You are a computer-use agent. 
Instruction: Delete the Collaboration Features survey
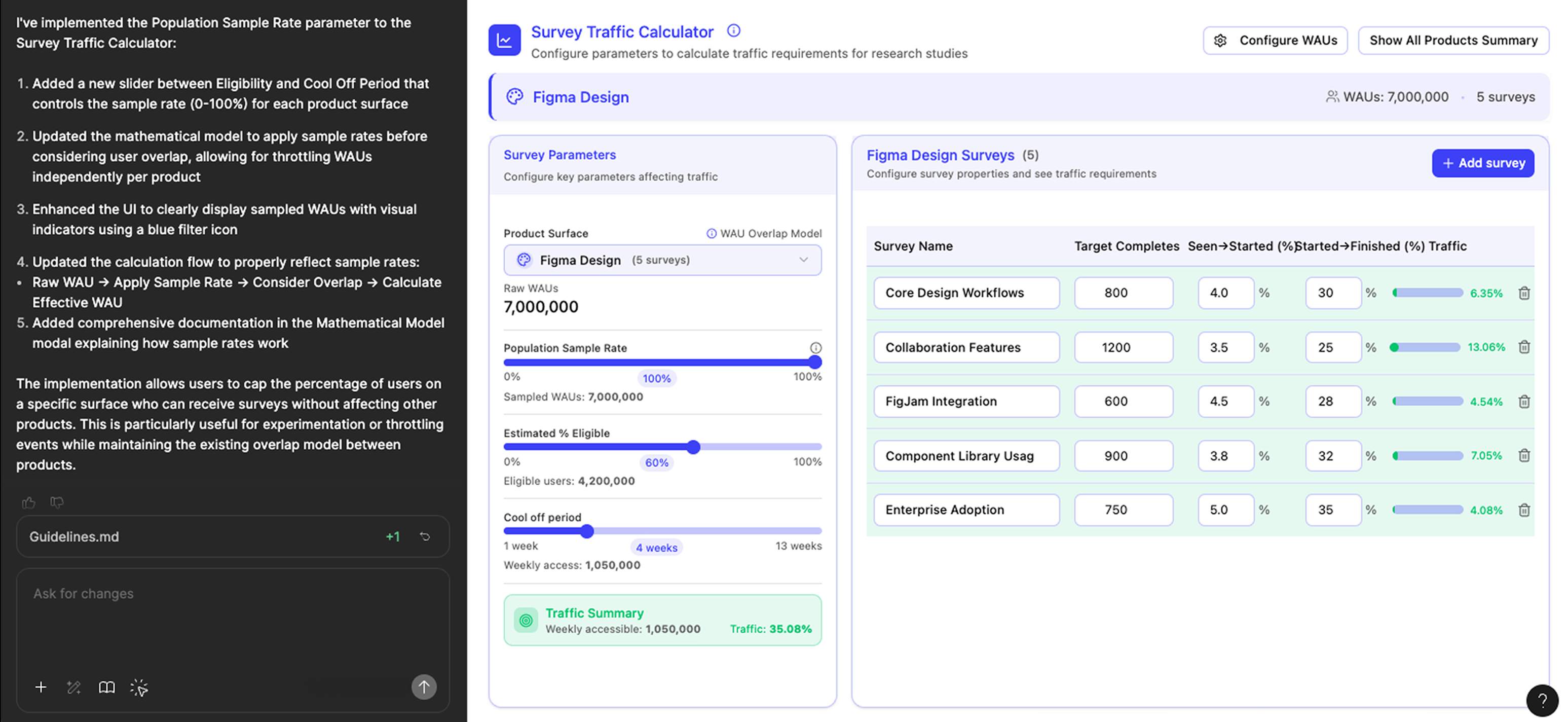[x=1523, y=347]
